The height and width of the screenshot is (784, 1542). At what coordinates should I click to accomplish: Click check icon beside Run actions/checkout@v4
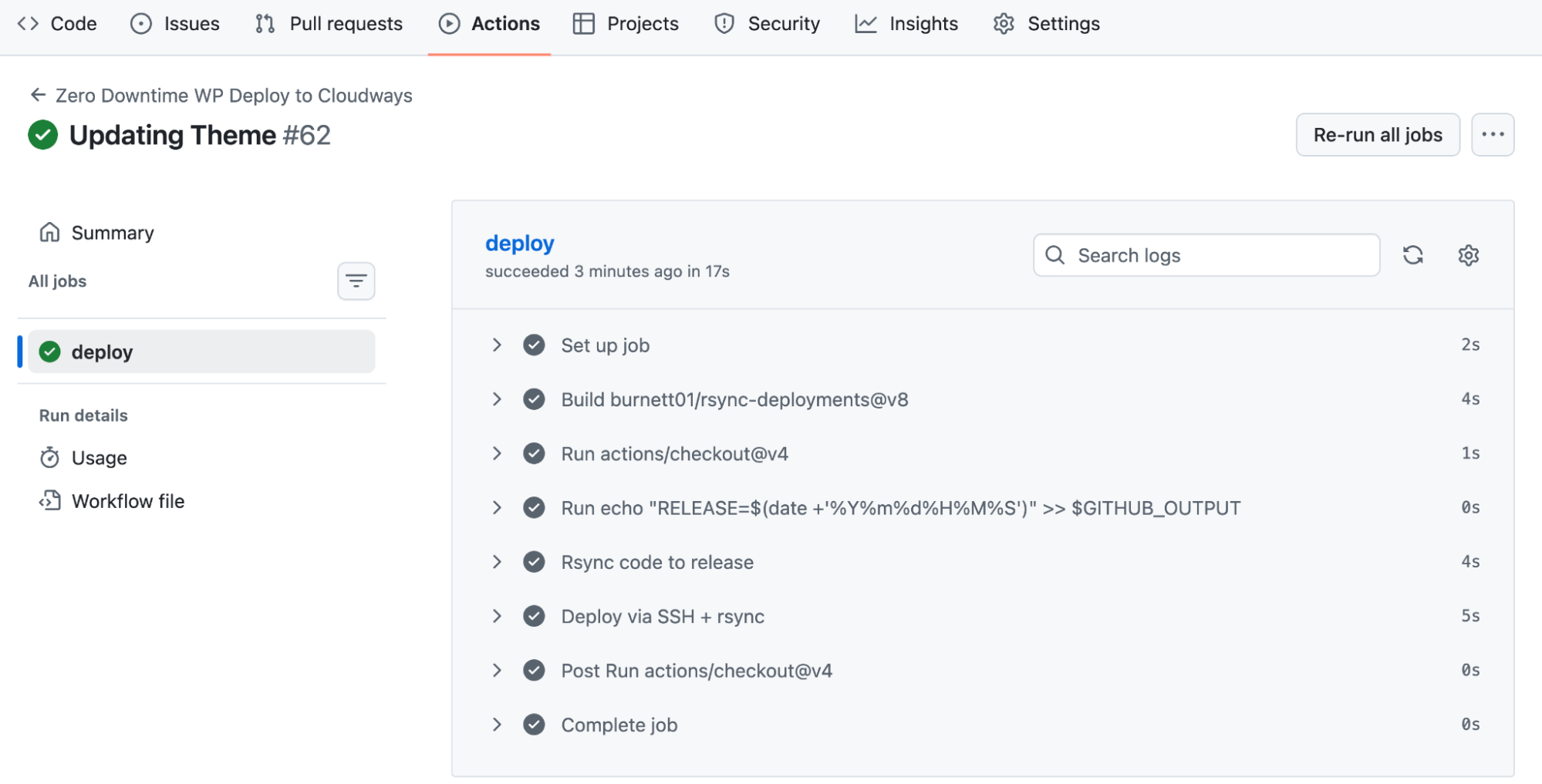point(534,454)
